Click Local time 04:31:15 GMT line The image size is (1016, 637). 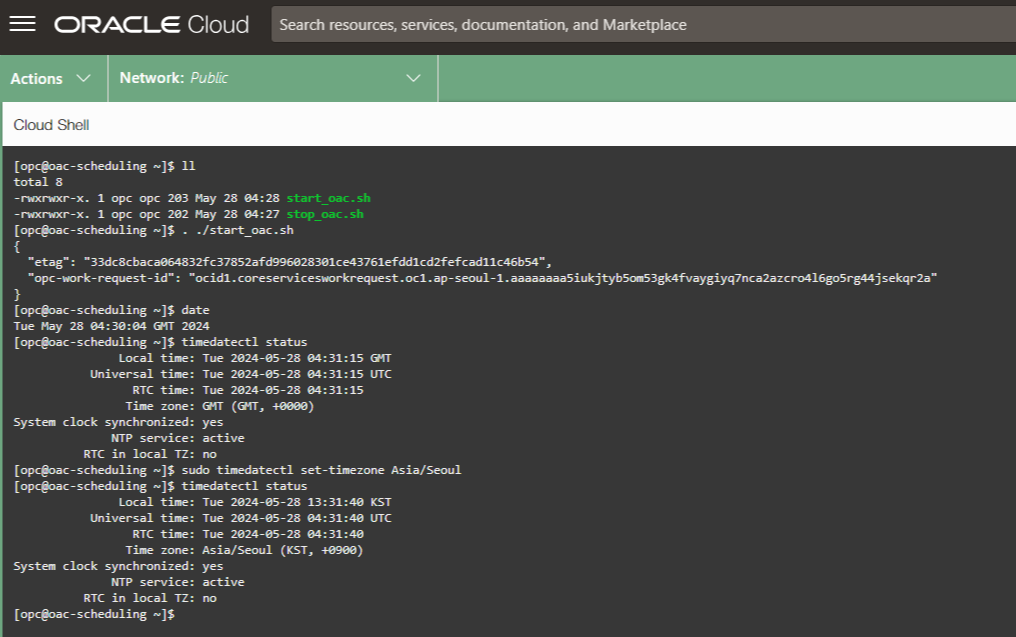click(255, 358)
